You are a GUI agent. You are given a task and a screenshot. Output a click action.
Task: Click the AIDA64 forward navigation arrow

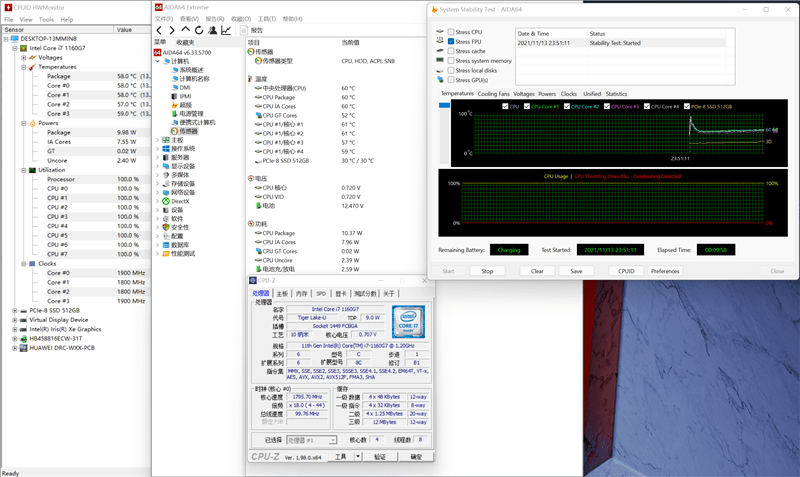pos(171,30)
